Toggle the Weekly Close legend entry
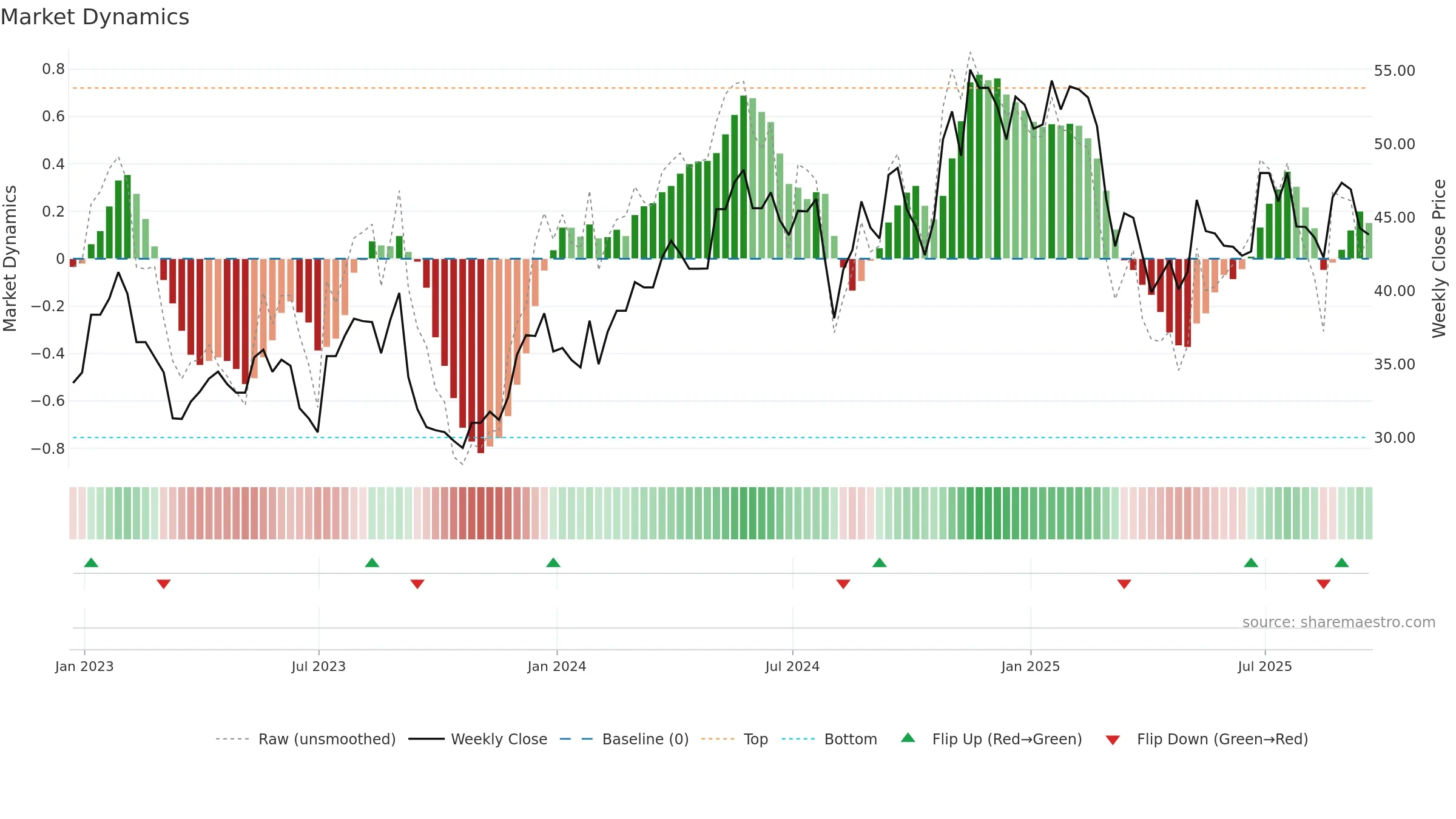Image resolution: width=1456 pixels, height=819 pixels. click(478, 739)
